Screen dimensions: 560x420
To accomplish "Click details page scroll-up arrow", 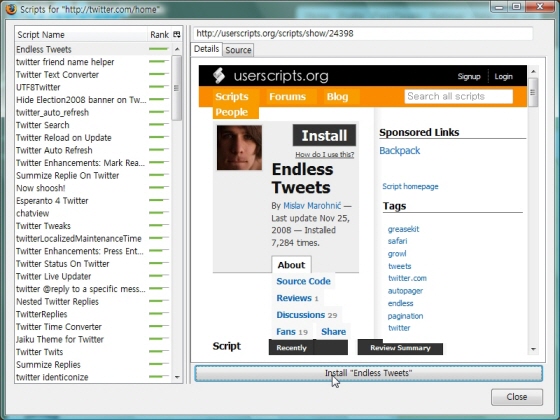I will point(533,71).
